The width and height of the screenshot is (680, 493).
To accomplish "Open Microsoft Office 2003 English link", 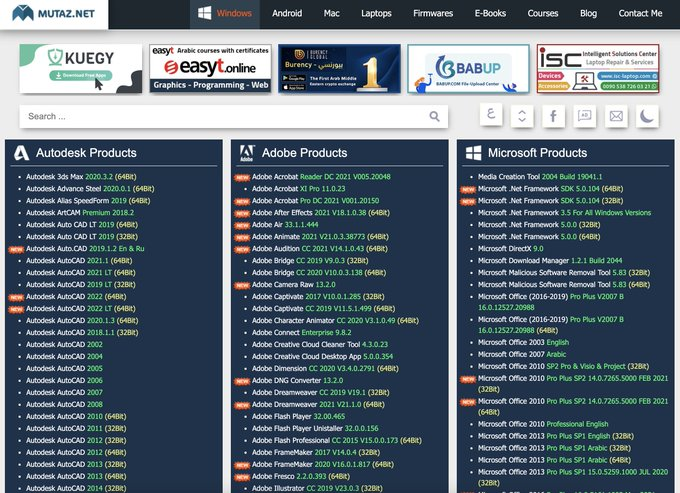I will coord(523,343).
